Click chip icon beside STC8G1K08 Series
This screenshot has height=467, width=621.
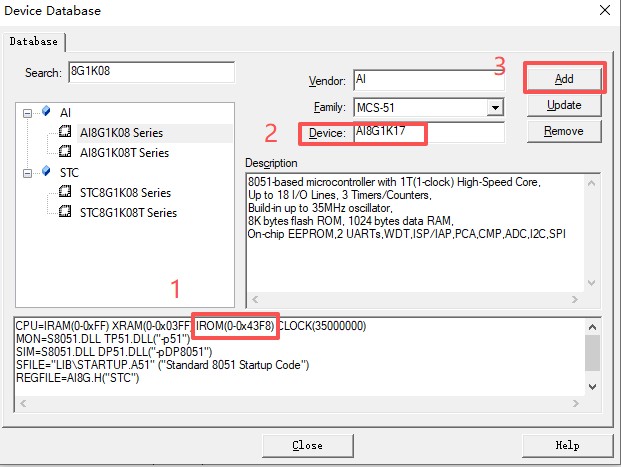pos(65,191)
